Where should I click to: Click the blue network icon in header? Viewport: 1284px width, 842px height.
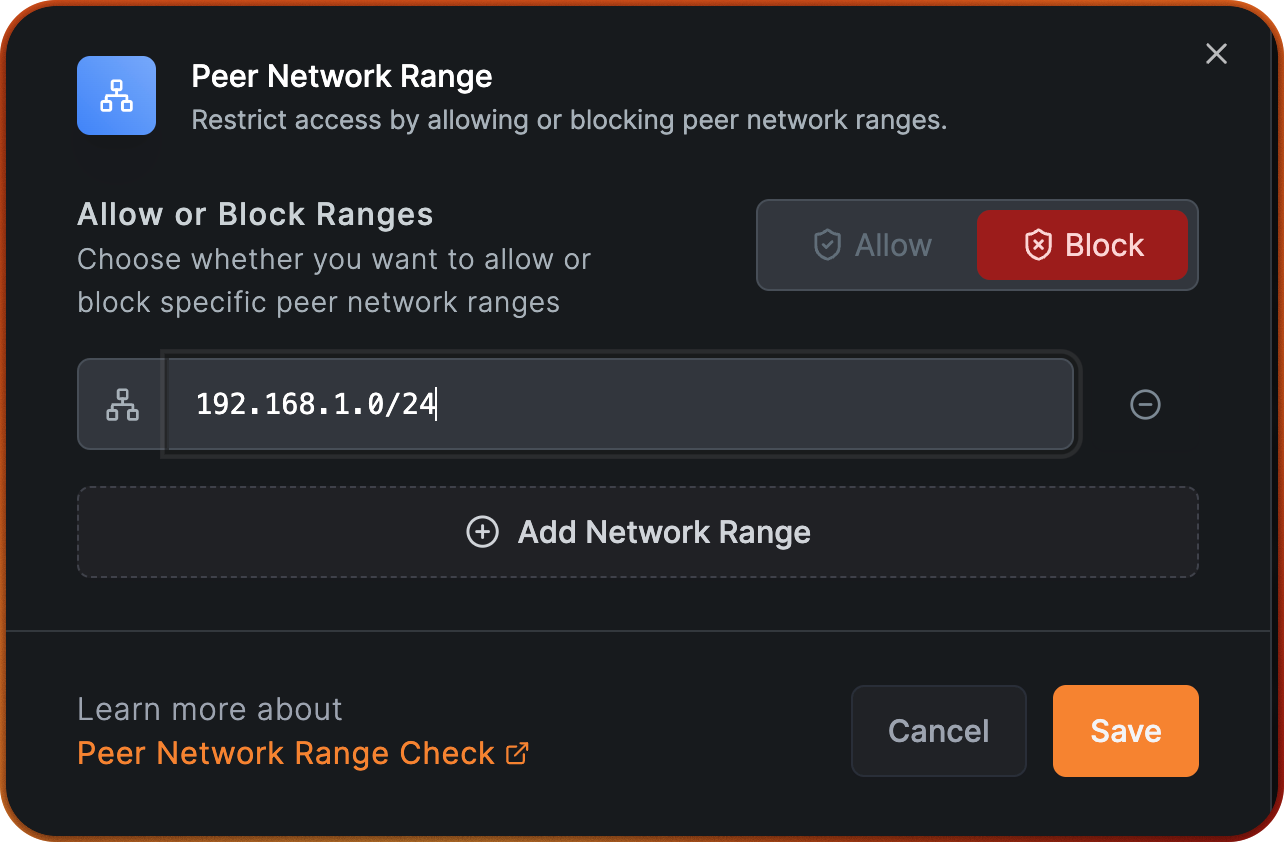117,96
